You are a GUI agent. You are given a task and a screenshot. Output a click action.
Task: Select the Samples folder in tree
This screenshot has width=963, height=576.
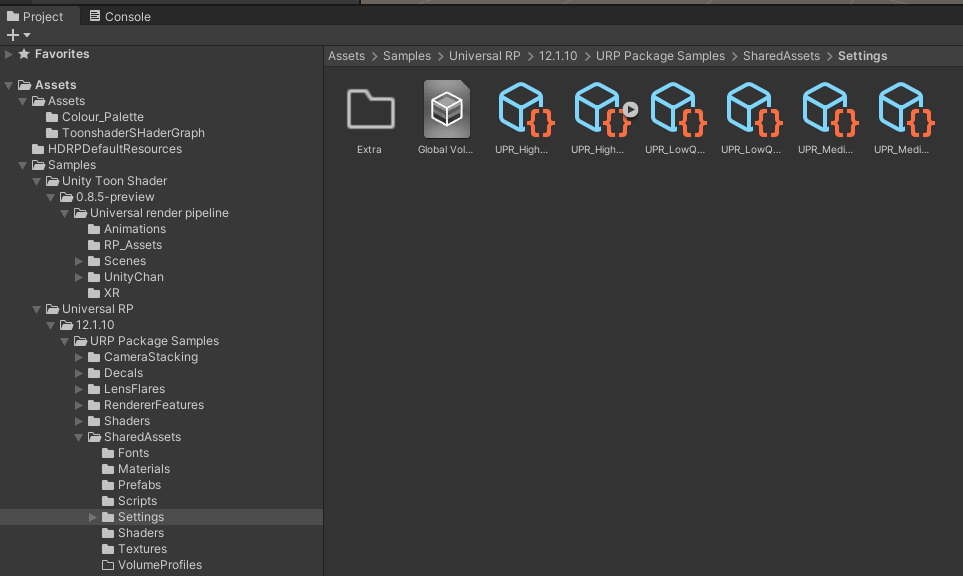tap(64, 165)
